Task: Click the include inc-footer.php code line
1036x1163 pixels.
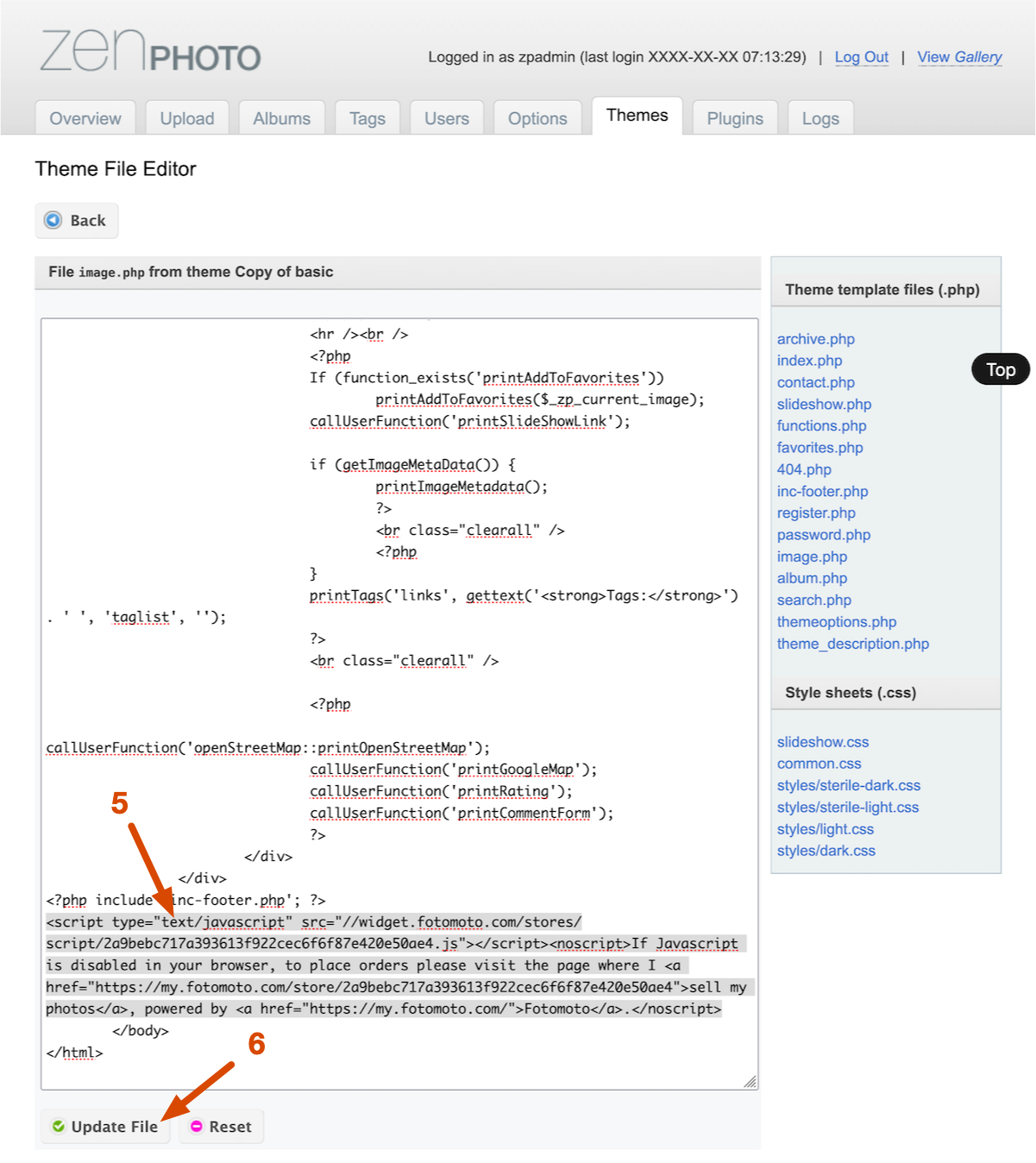Action: click(x=185, y=900)
